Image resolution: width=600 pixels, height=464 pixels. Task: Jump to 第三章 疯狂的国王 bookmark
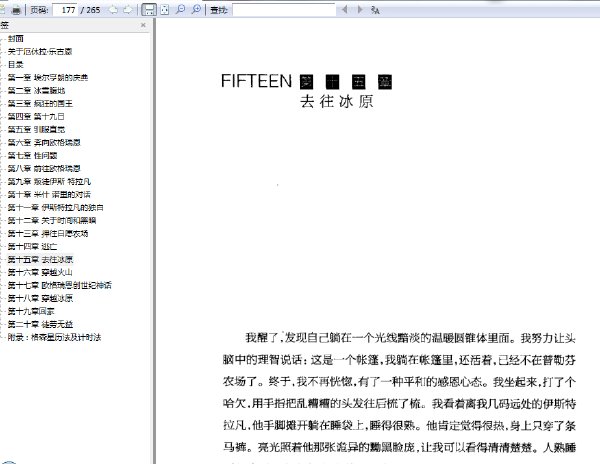click(40, 104)
